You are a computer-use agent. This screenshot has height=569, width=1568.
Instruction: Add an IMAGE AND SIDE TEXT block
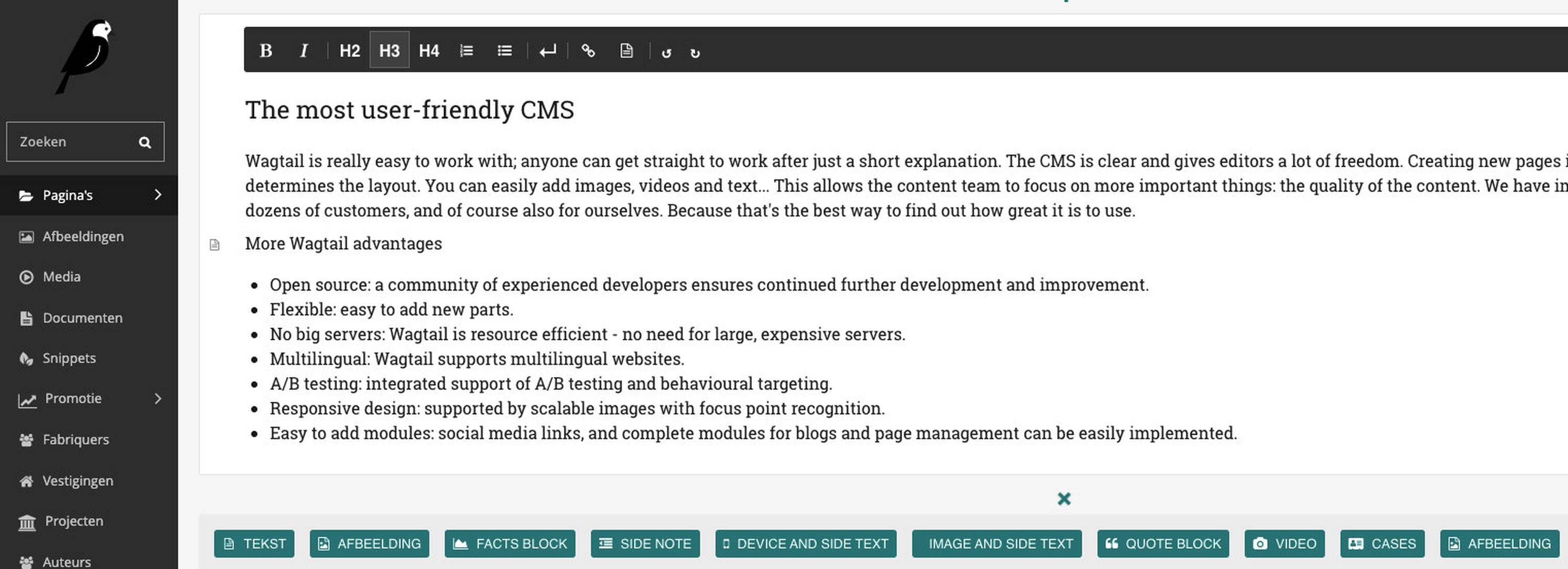(997, 543)
